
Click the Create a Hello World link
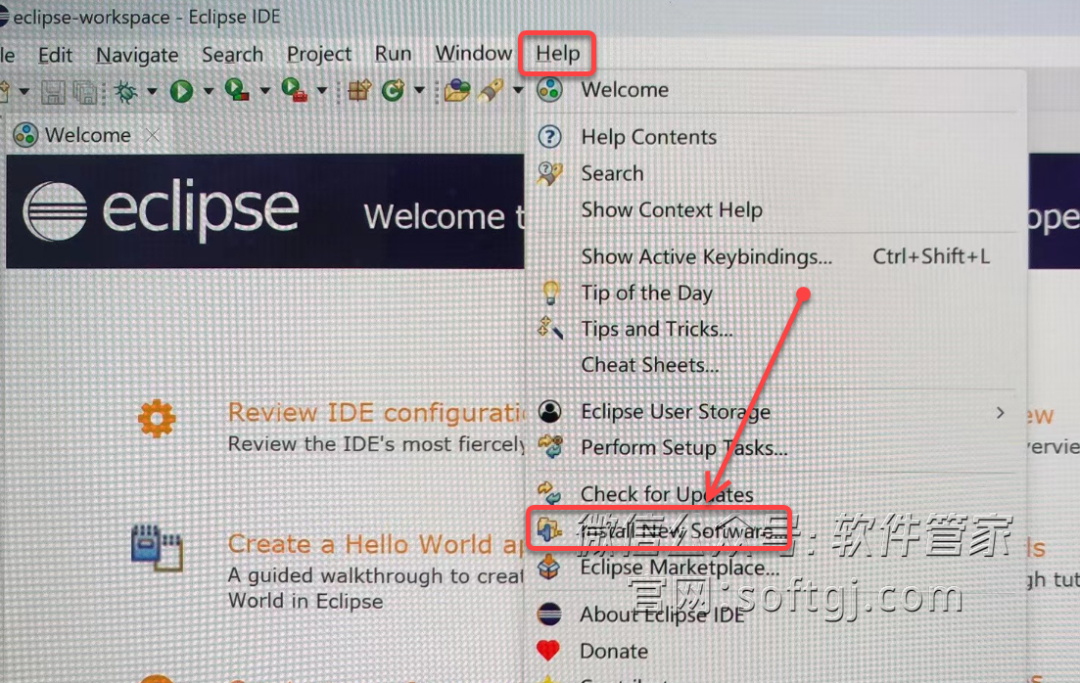375,544
